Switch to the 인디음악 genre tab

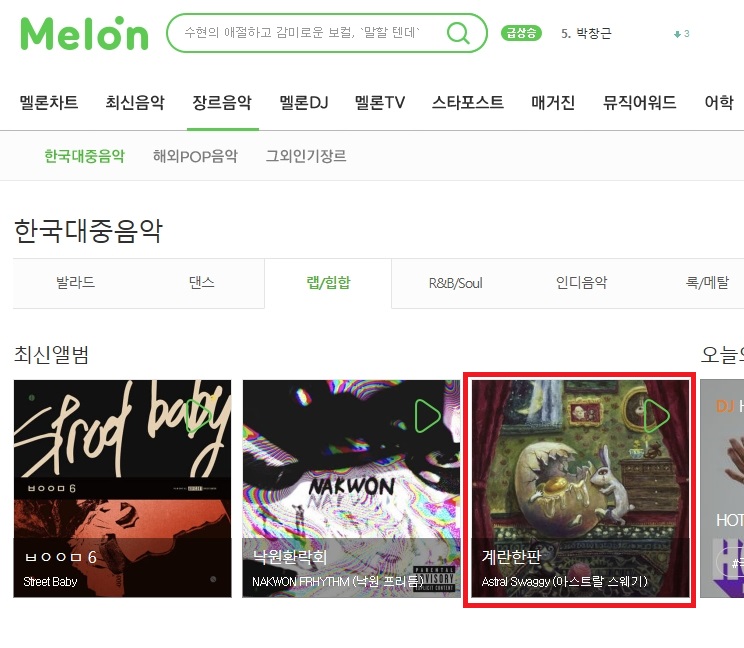tap(582, 283)
